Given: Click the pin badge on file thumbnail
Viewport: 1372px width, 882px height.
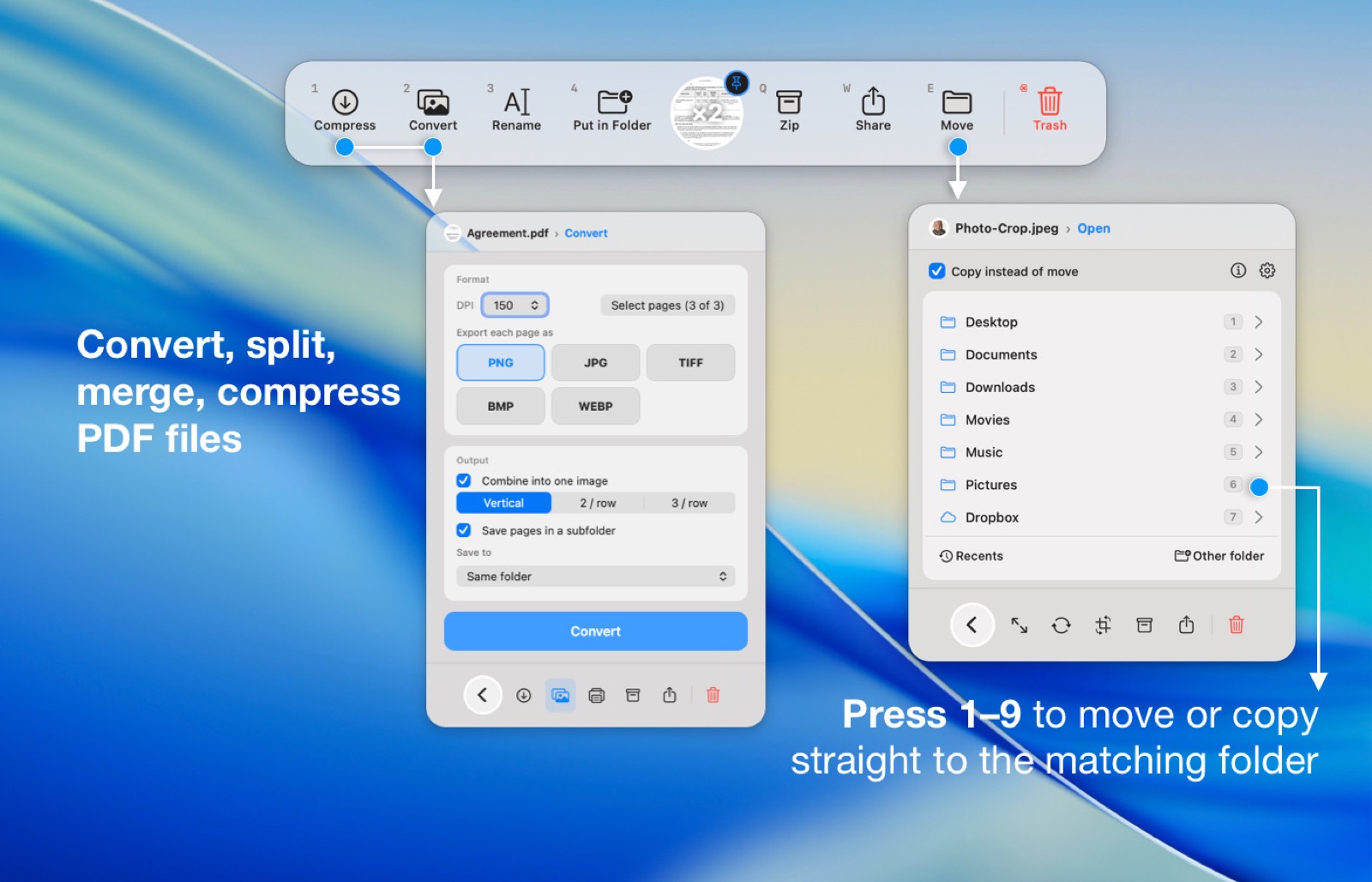Looking at the screenshot, I should tap(737, 82).
